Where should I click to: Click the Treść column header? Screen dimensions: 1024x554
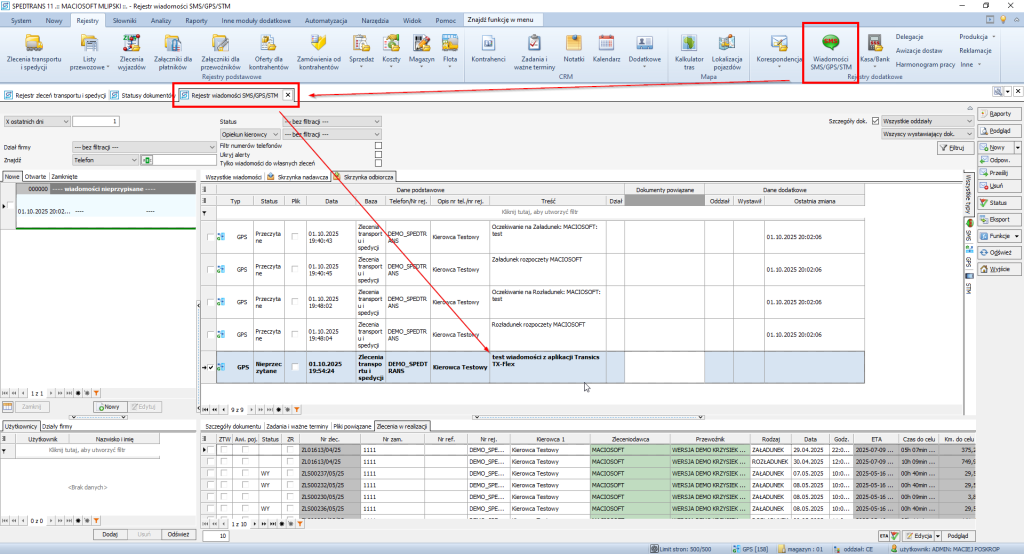546,201
